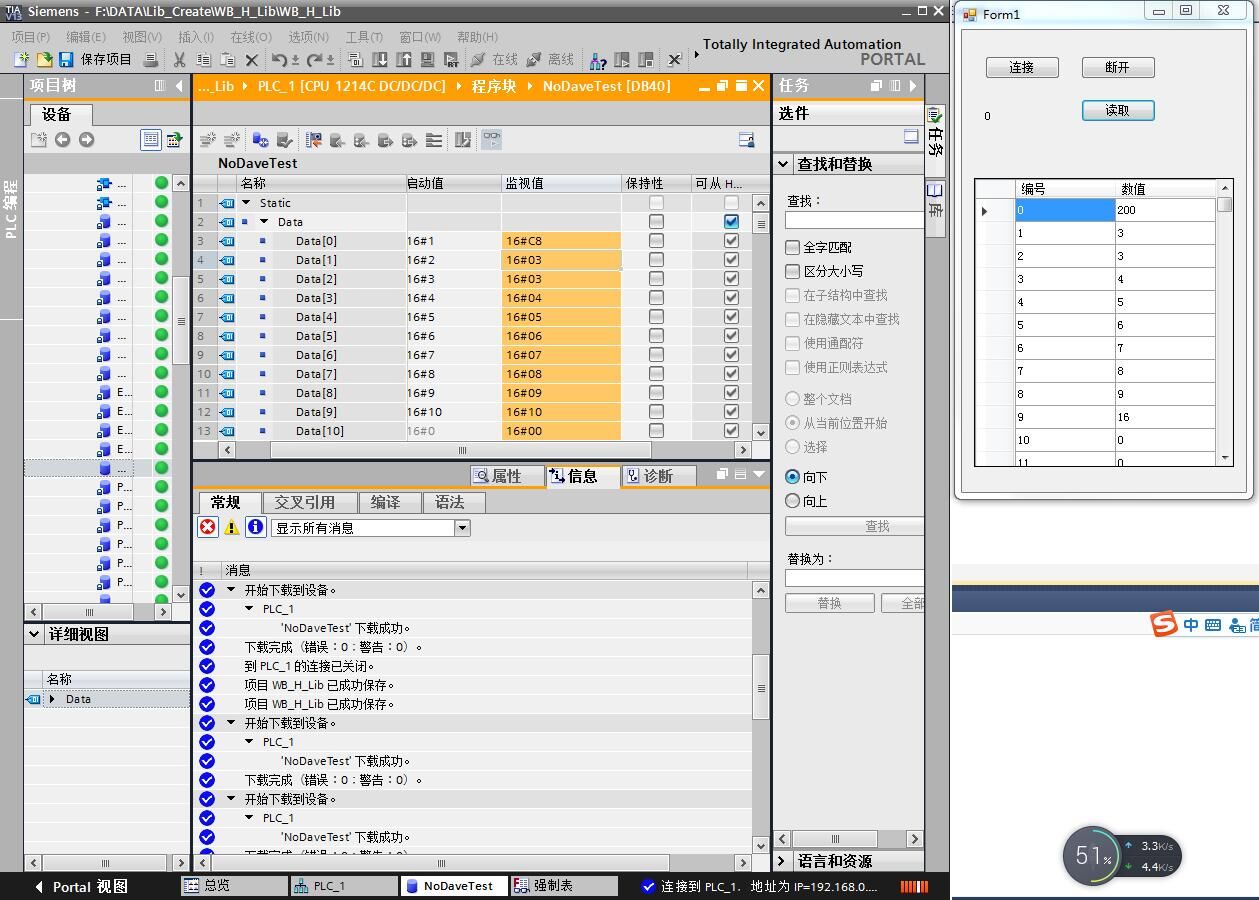The image size is (1259, 900).
Task: Toggle accessible-from-HMI checkbox for Data row
Action: tap(731, 222)
